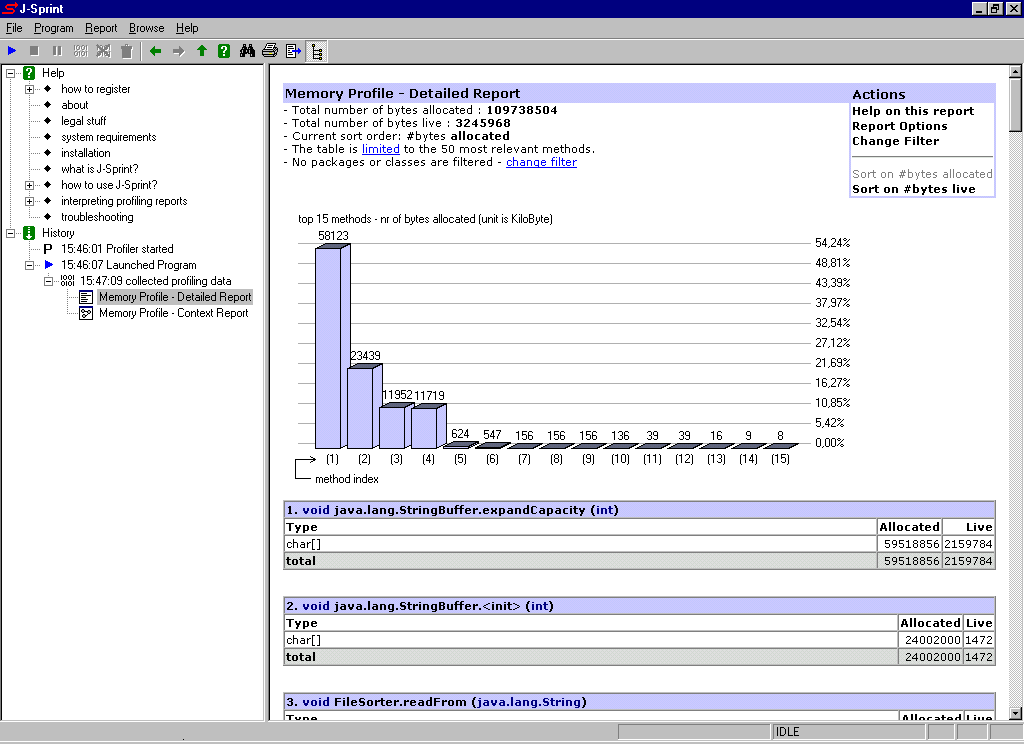This screenshot has height=744, width=1024.
Task: Expand 'interpreting profiling reports' tree node
Action: click(x=30, y=201)
